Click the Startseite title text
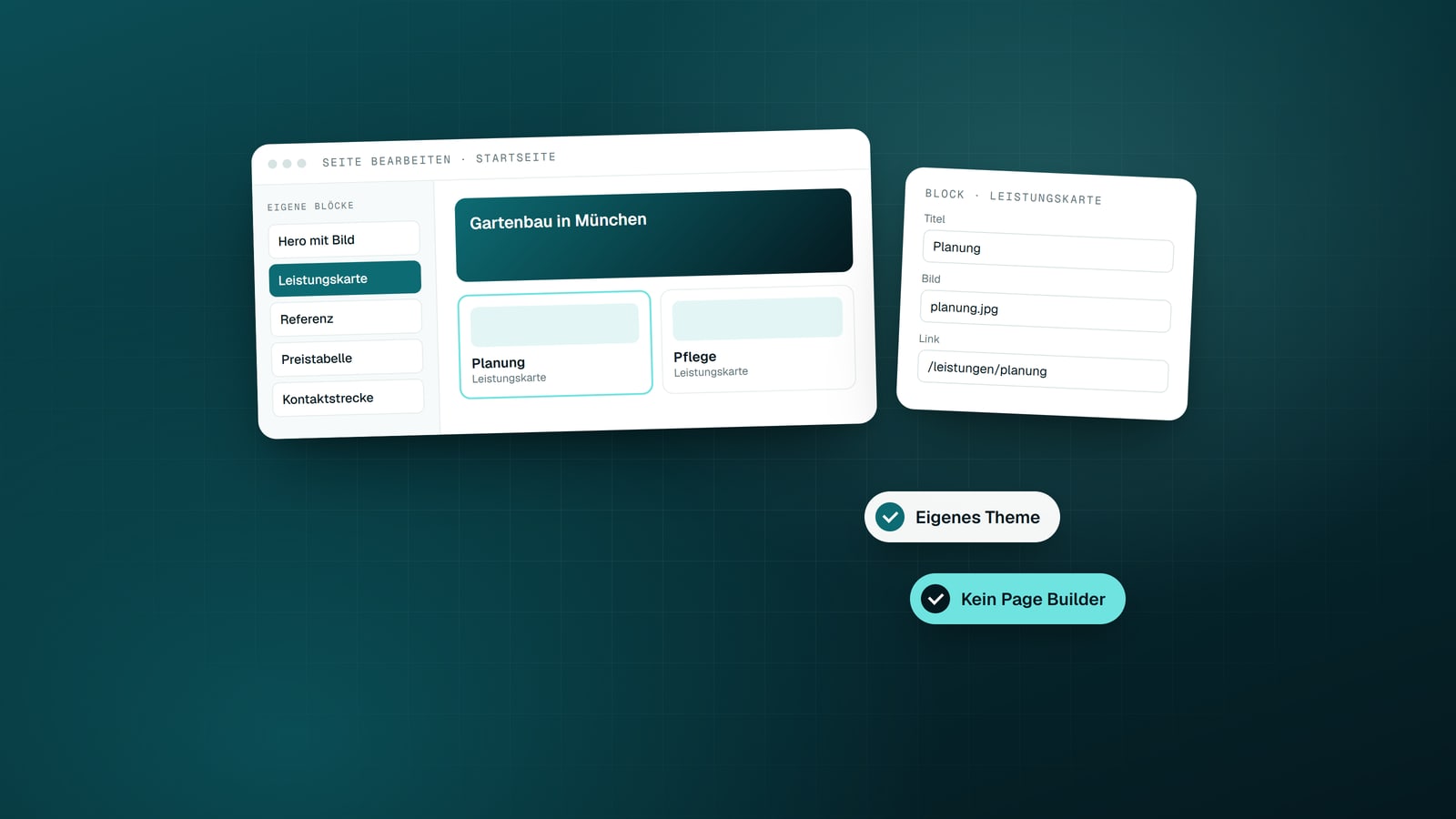This screenshot has width=1456, height=819. coord(516,157)
